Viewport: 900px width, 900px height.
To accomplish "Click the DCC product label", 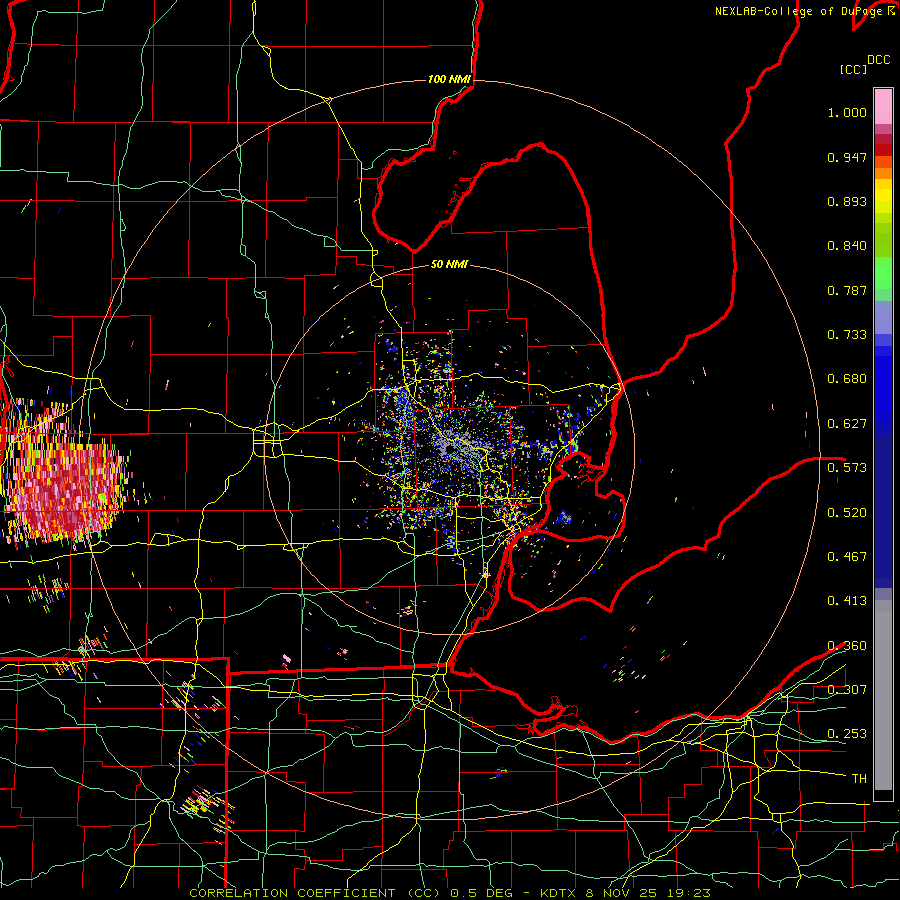I will [879, 60].
